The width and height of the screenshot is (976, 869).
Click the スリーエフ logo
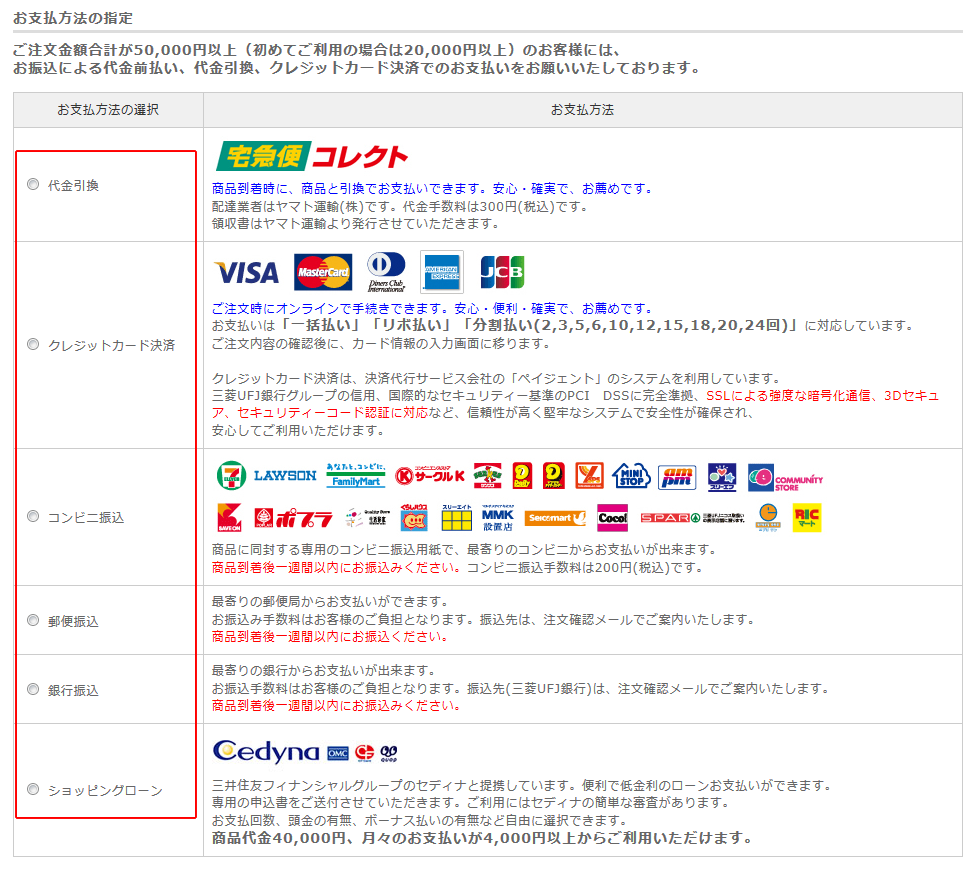coord(722,477)
